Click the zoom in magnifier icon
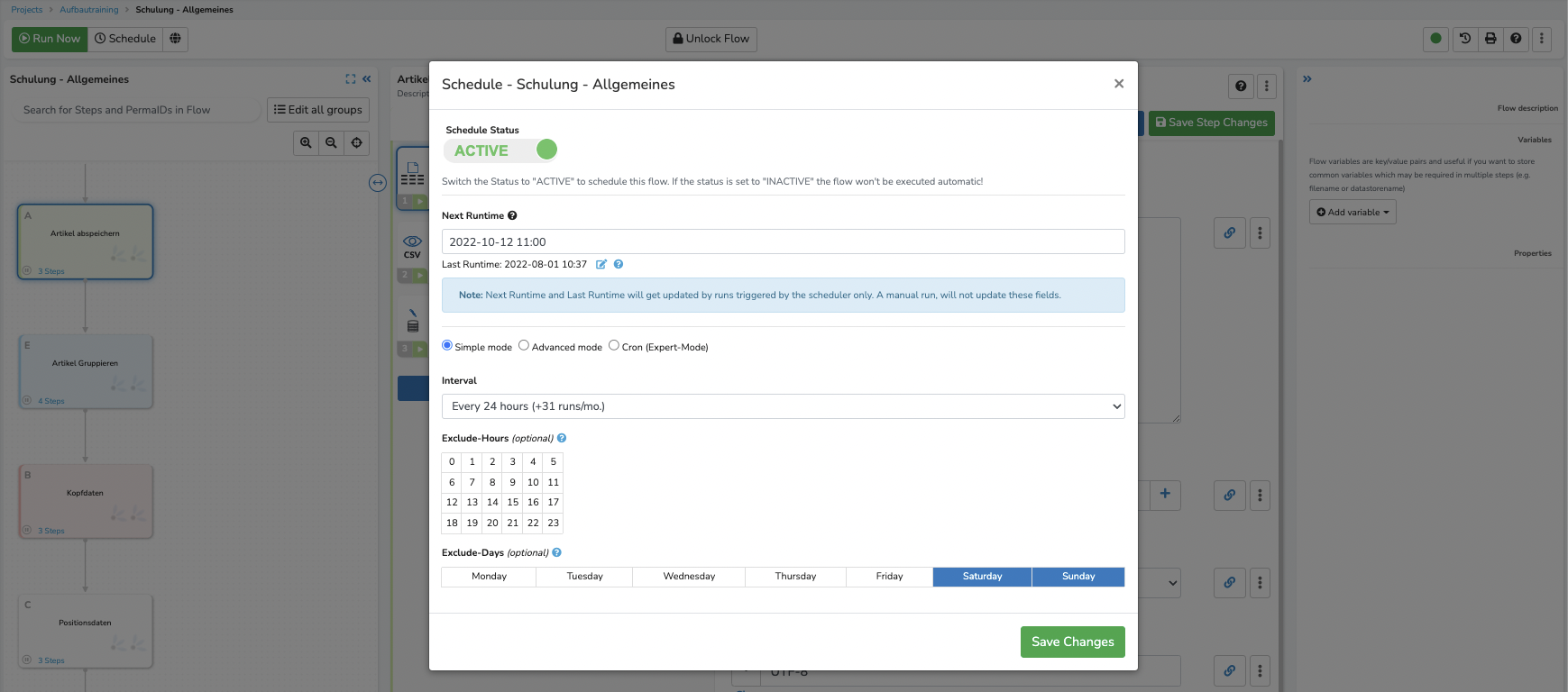This screenshot has width=1568, height=692. point(307,143)
